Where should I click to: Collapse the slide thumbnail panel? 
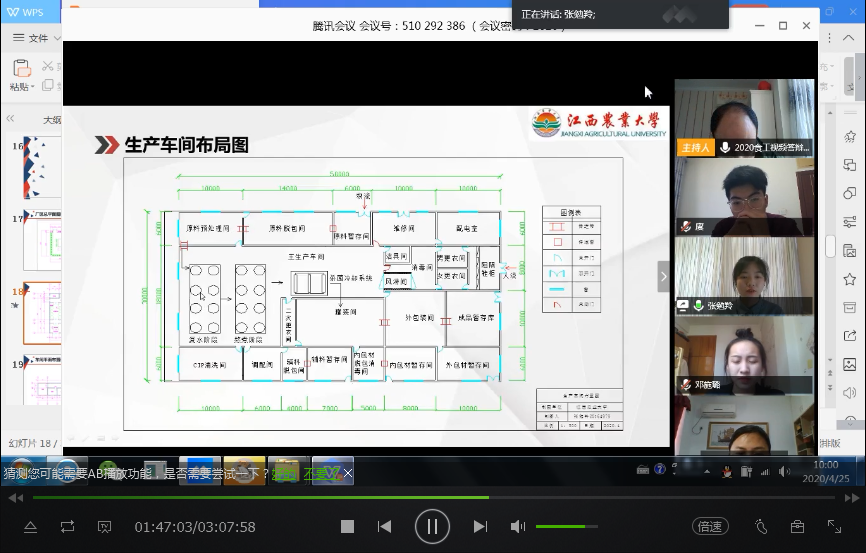pyautogui.click(x=7, y=119)
